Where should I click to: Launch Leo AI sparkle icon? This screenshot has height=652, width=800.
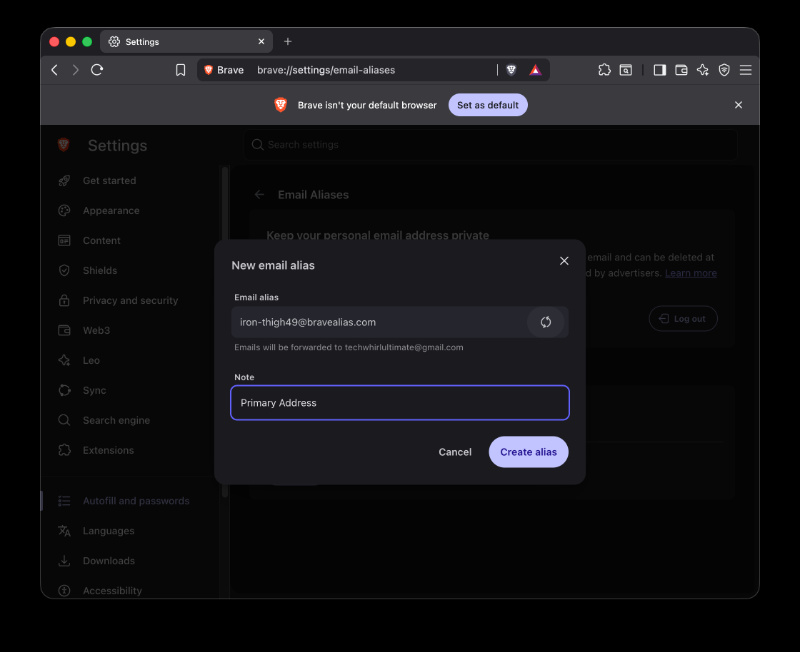703,70
